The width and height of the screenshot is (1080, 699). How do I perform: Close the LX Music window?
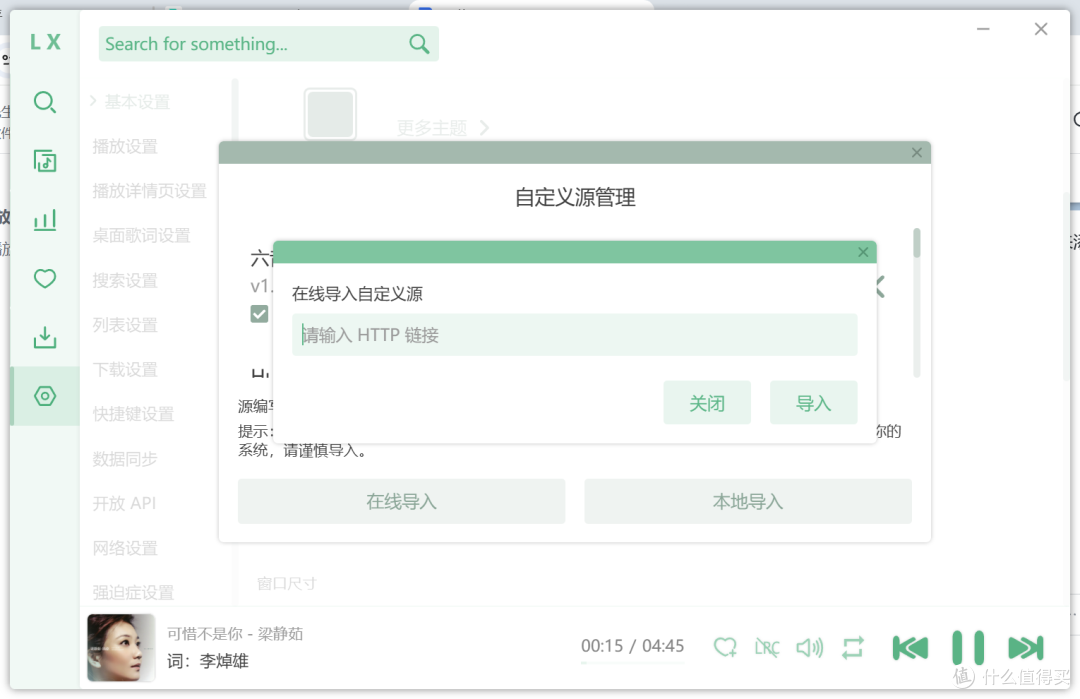click(1041, 29)
